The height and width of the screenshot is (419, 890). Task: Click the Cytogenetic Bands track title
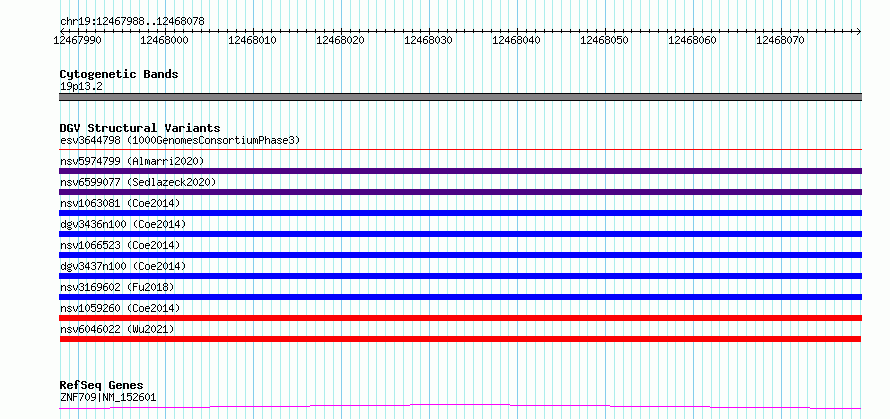pyautogui.click(x=119, y=74)
